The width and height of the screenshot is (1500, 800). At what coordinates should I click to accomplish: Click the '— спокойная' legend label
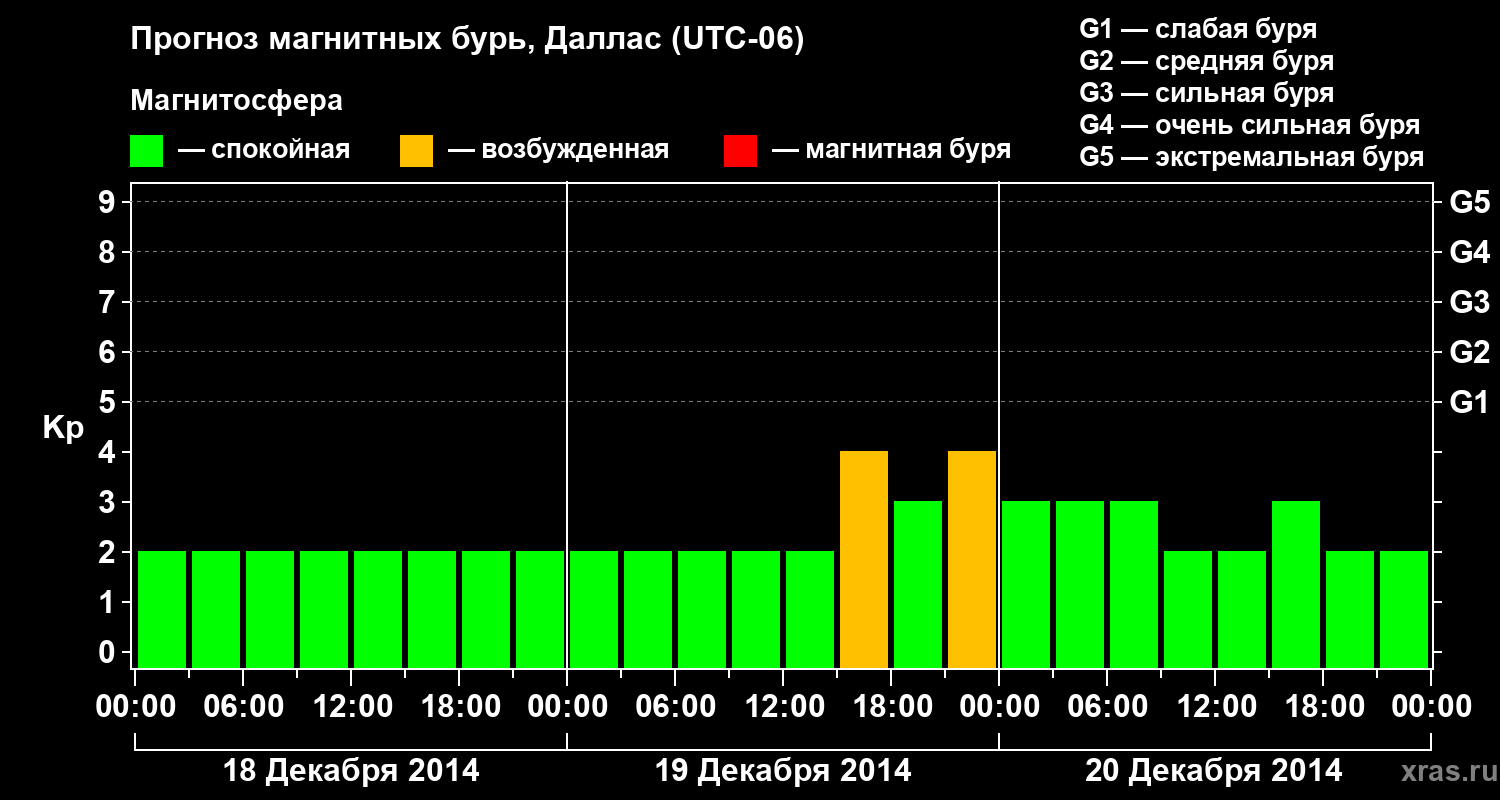point(264,150)
